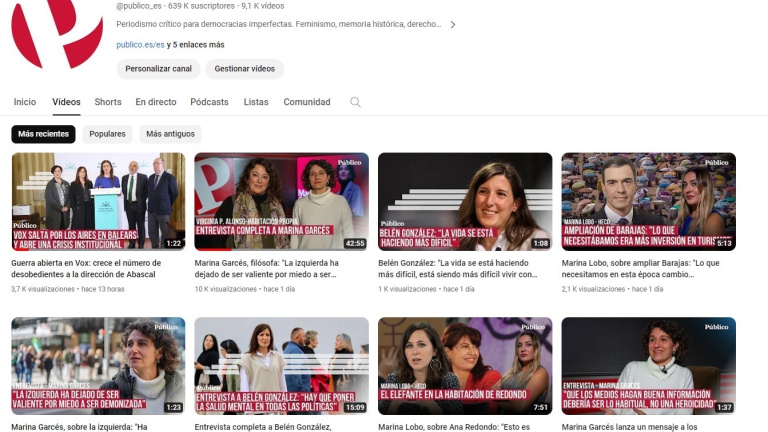The image size is (768, 432).
Task: Expand the channel description chevron
Action: [x=452, y=24]
